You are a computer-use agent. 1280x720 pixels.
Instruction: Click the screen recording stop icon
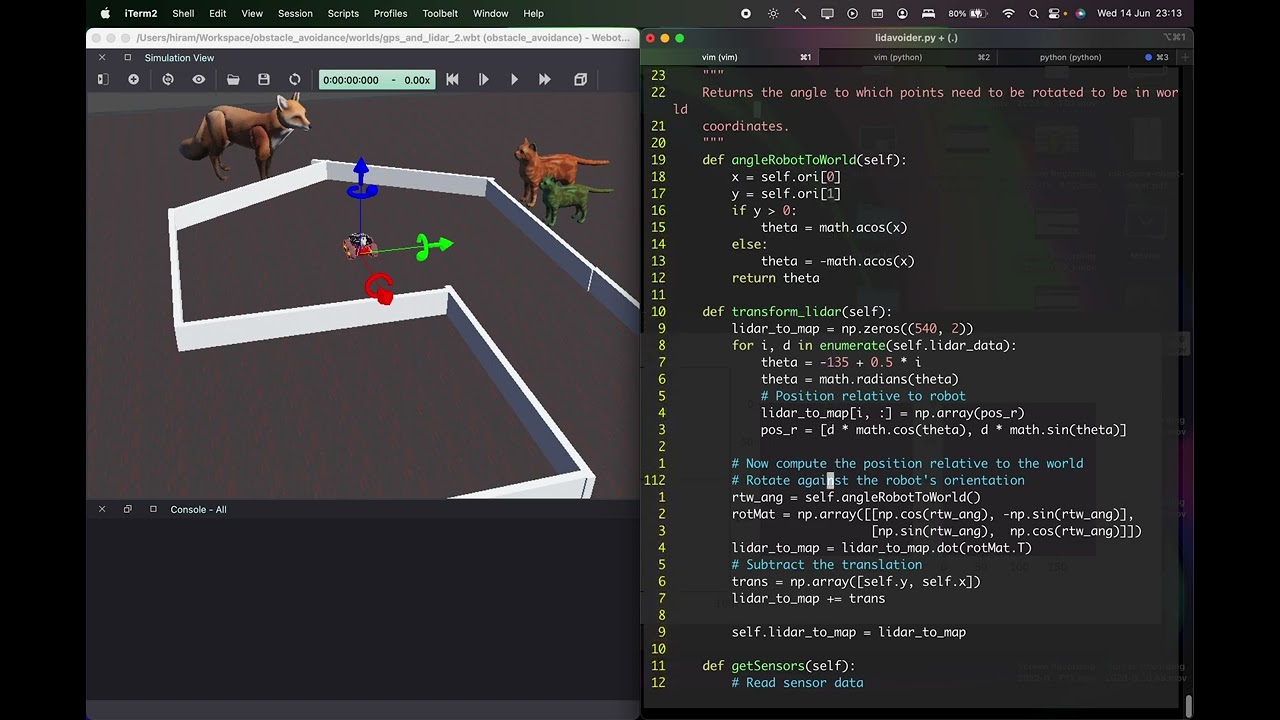[746, 13]
